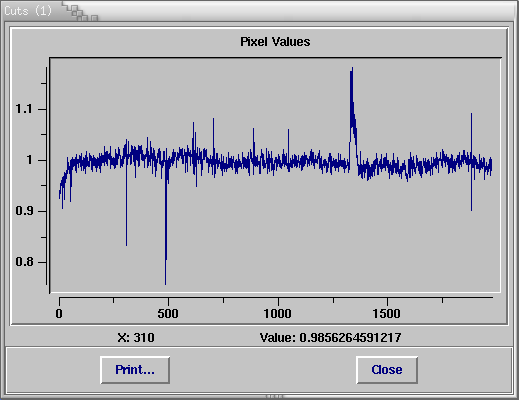Screen dimensions: 519x400
Task: Click the y-axis label 0.8
Action: click(x=24, y=262)
